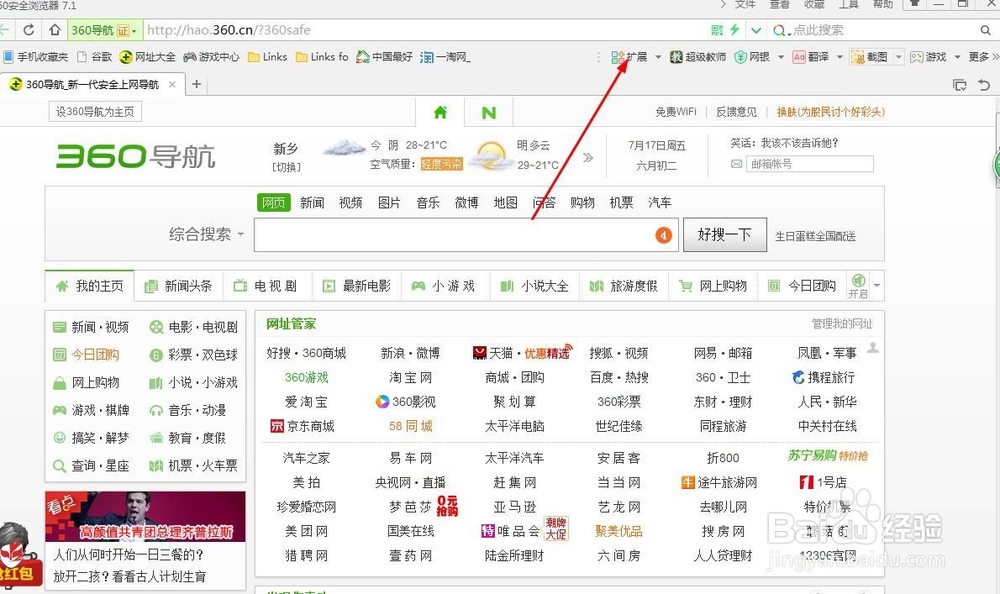Open 中国最好 bookmark
The image size is (1000, 594).
[x=384, y=57]
